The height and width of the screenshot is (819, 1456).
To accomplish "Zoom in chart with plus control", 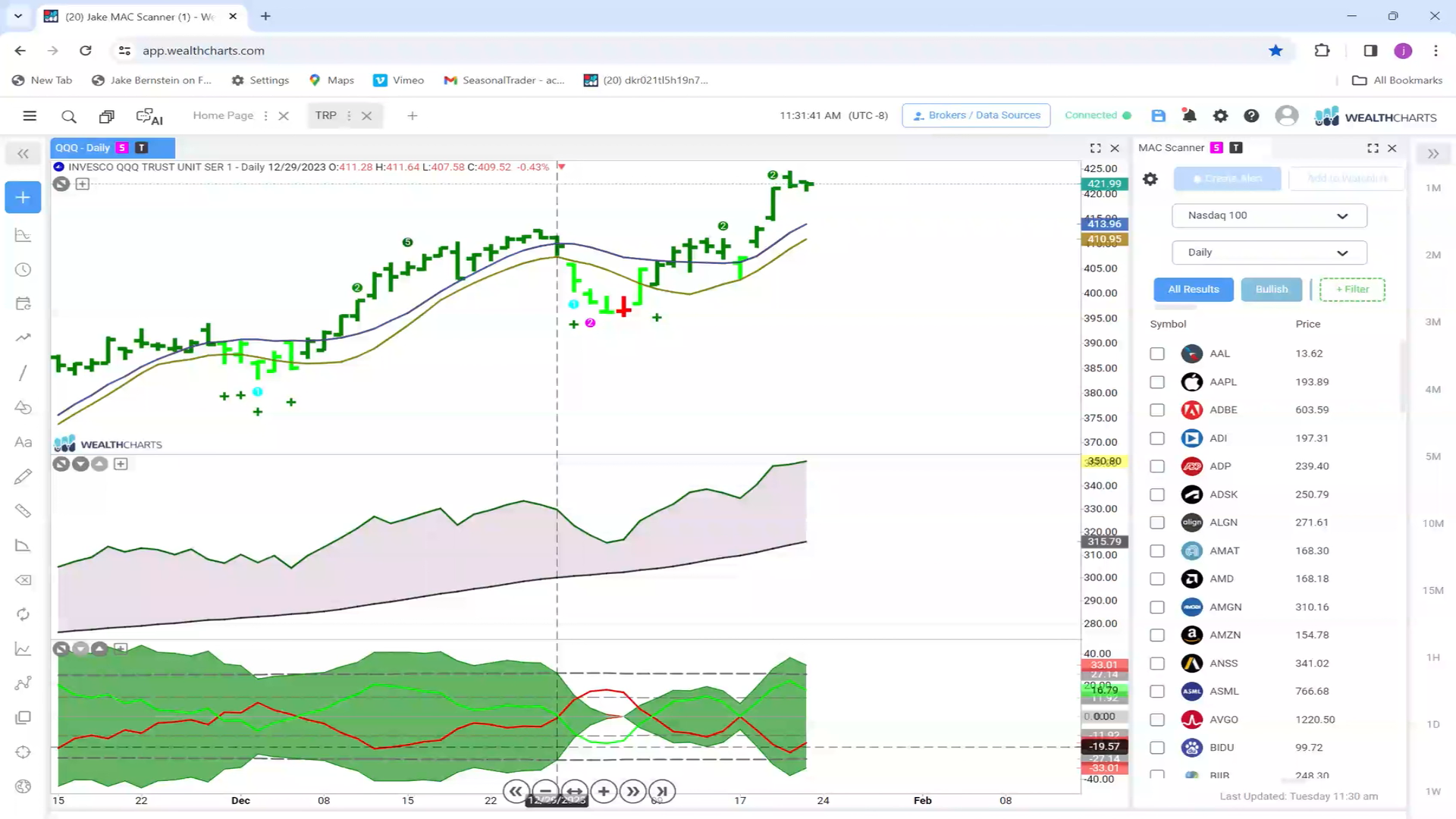I will coord(604,792).
